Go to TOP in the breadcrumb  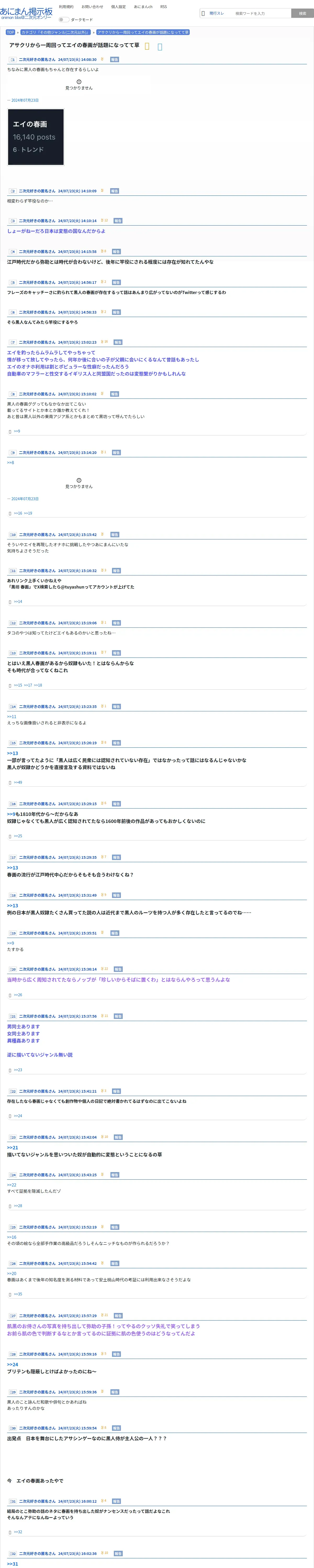click(10, 32)
